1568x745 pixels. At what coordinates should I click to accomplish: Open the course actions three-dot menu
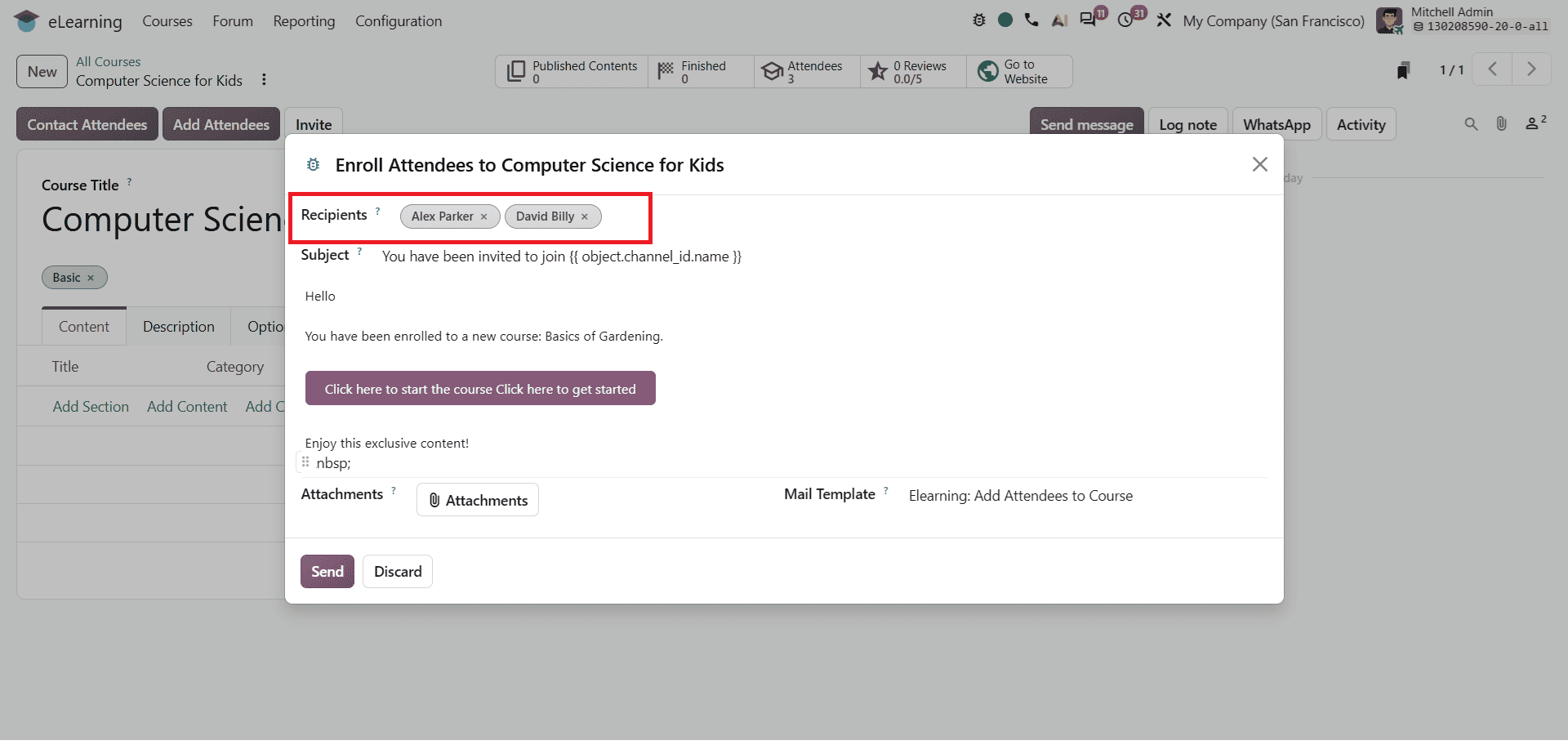point(264,79)
